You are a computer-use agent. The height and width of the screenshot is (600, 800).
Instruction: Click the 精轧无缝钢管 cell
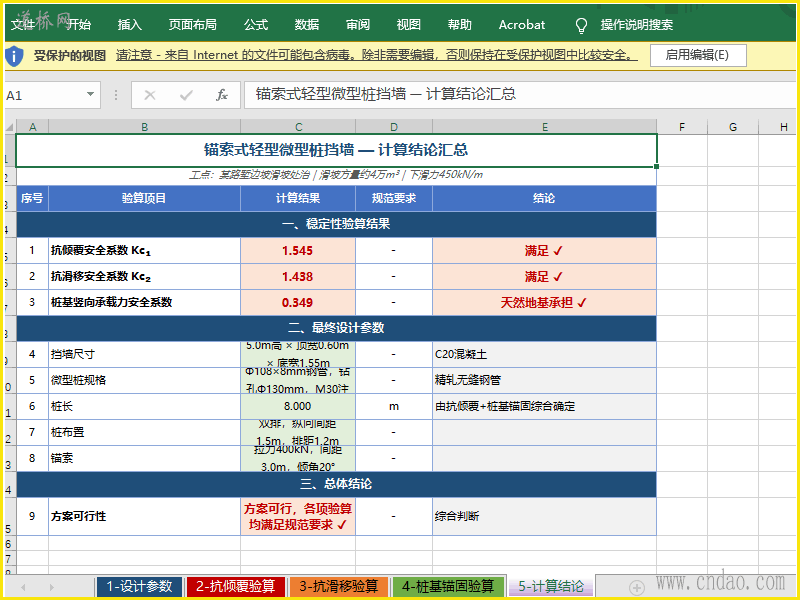[x=544, y=380]
